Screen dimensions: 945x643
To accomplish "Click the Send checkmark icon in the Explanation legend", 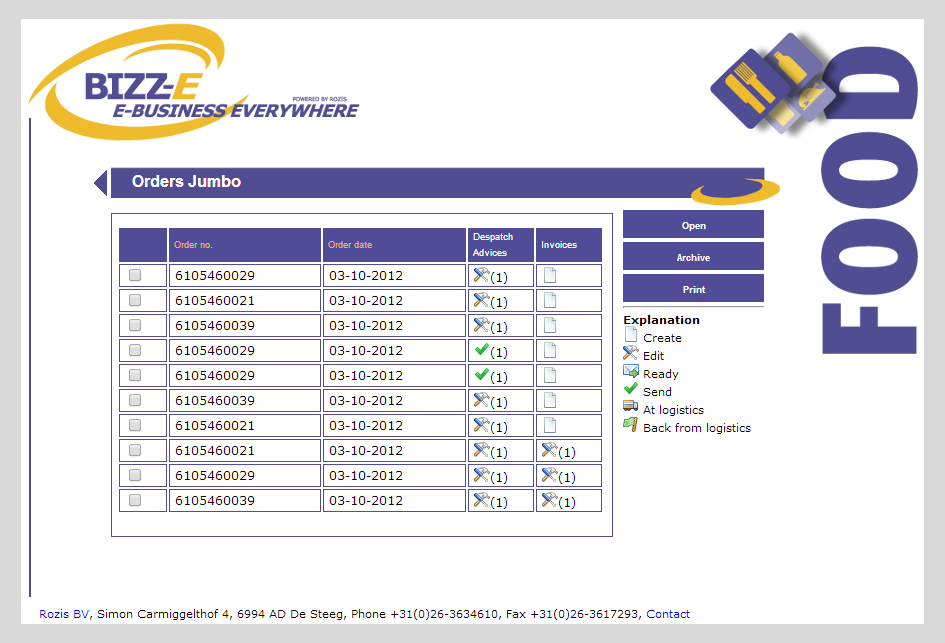I will point(630,389).
